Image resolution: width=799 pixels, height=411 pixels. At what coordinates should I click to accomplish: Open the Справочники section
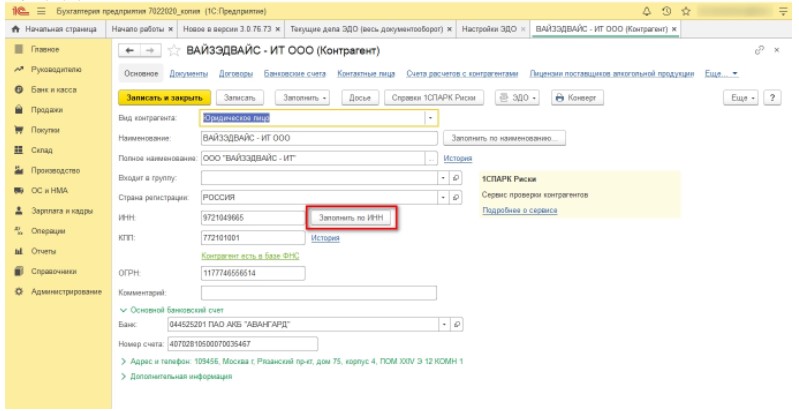[54, 271]
